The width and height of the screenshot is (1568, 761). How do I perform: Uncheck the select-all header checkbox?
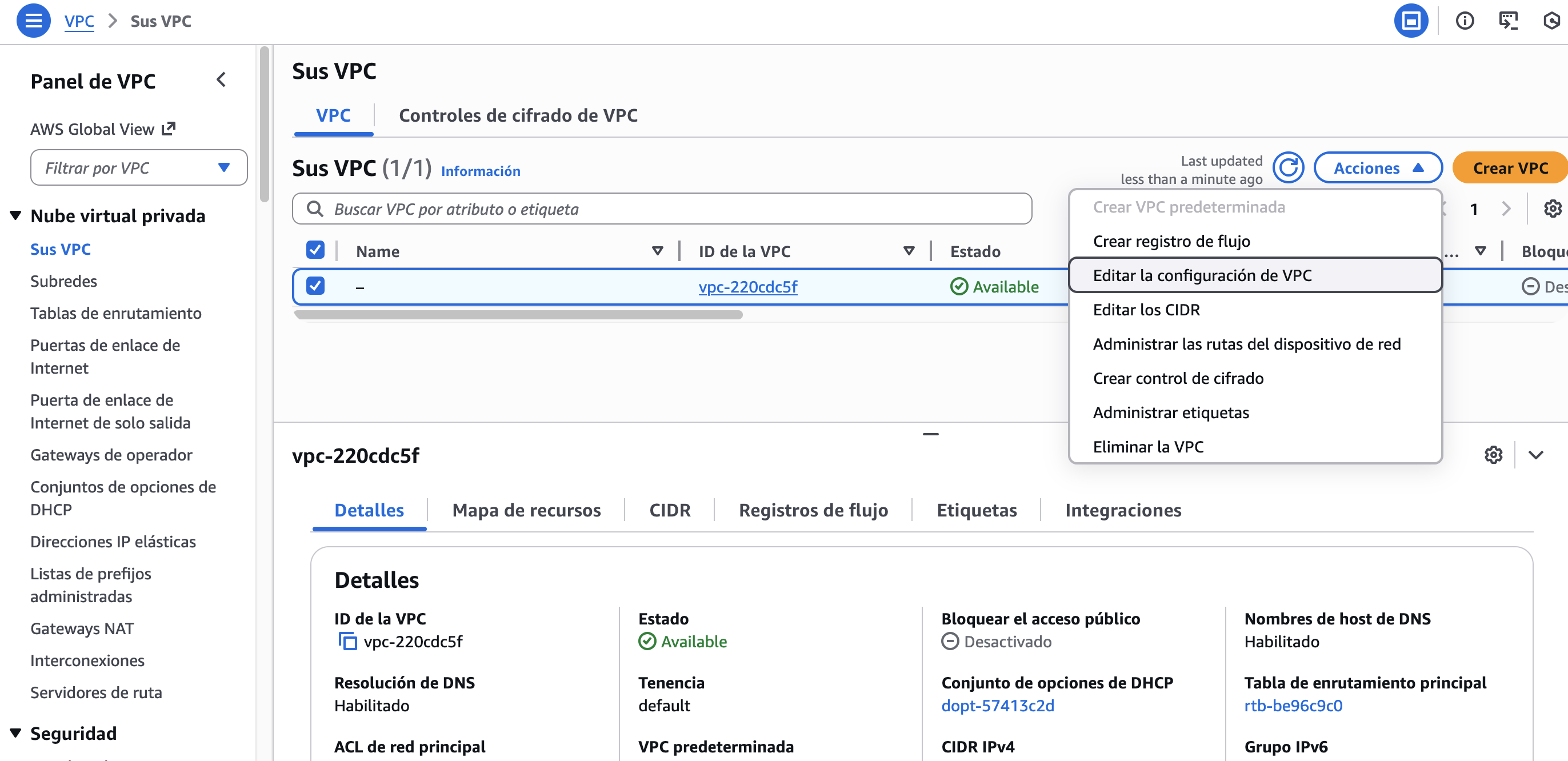coord(315,250)
